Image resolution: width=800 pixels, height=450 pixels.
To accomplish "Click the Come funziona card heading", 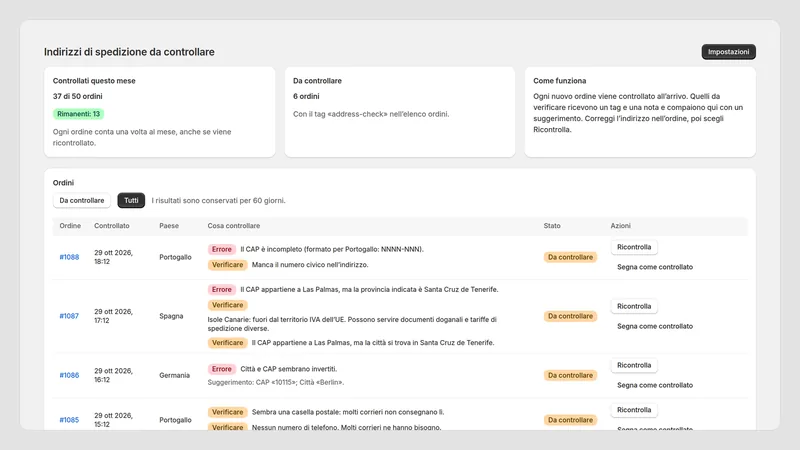I will point(560,81).
